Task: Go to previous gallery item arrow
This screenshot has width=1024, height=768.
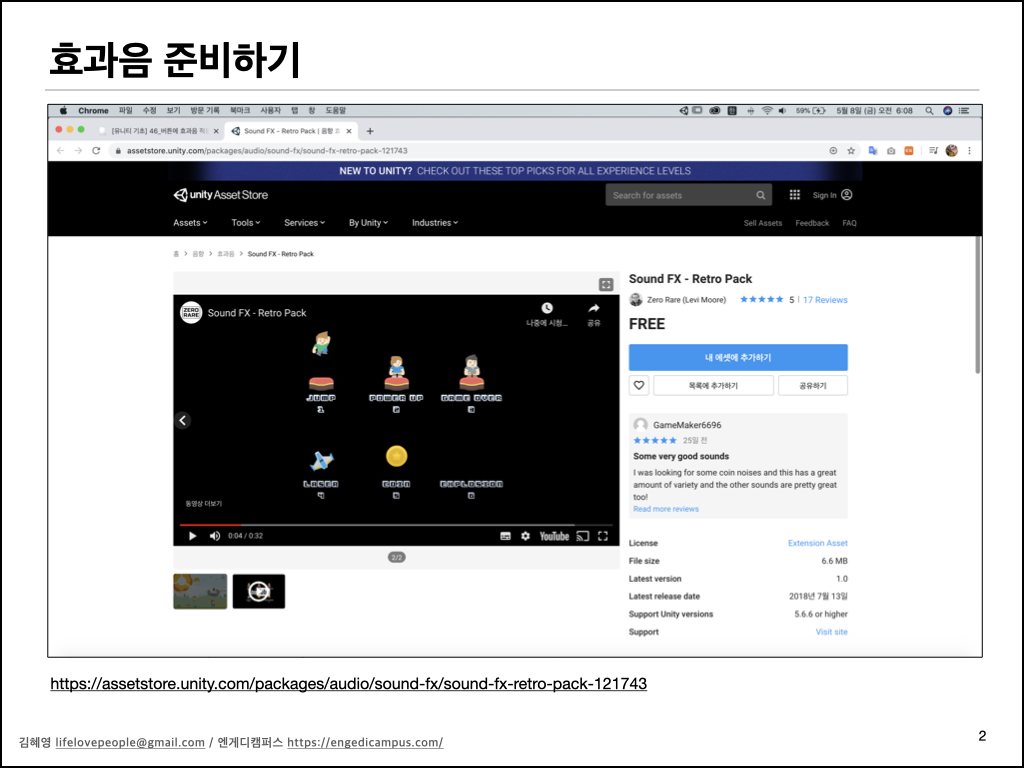Action: (183, 420)
